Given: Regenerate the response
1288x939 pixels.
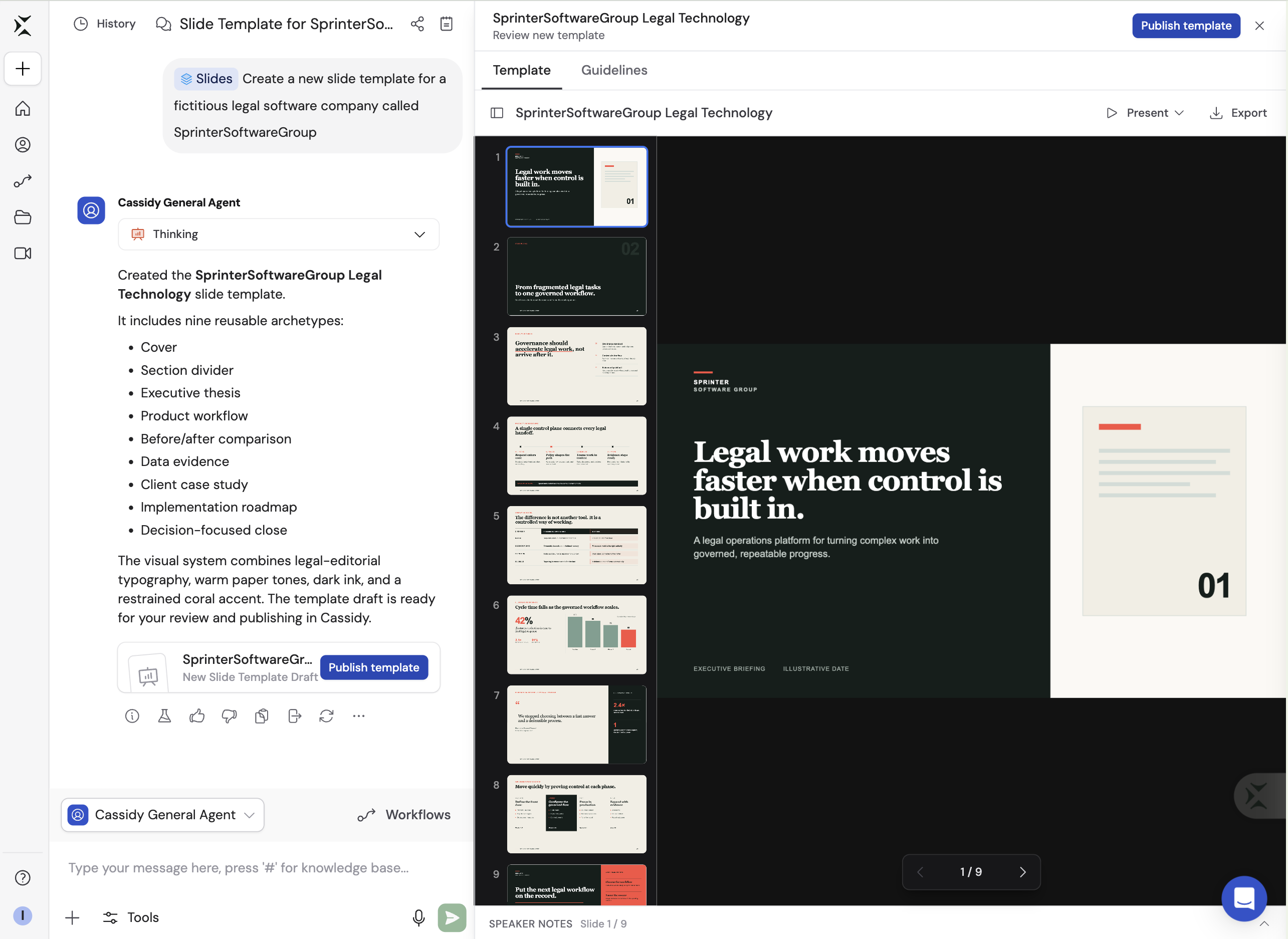Looking at the screenshot, I should point(326,716).
